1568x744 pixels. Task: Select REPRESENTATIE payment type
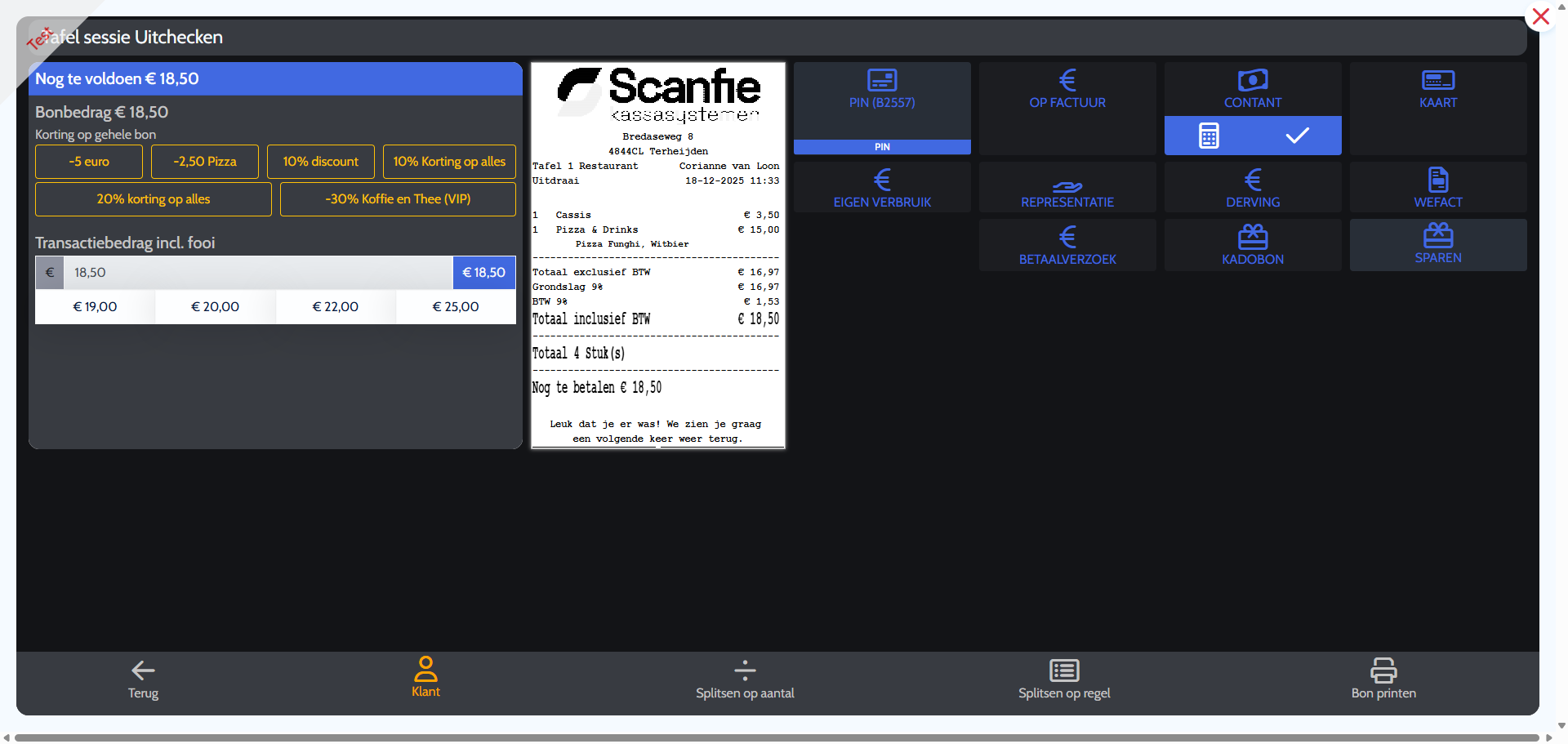pos(1067,188)
